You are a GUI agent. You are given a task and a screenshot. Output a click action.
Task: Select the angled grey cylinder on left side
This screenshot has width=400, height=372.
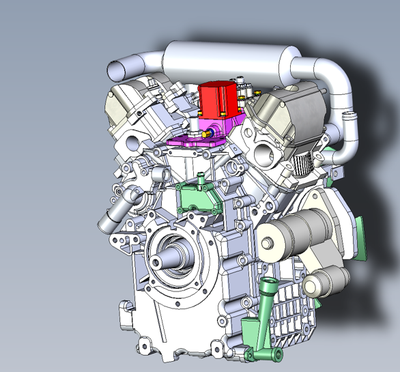click(x=119, y=210)
